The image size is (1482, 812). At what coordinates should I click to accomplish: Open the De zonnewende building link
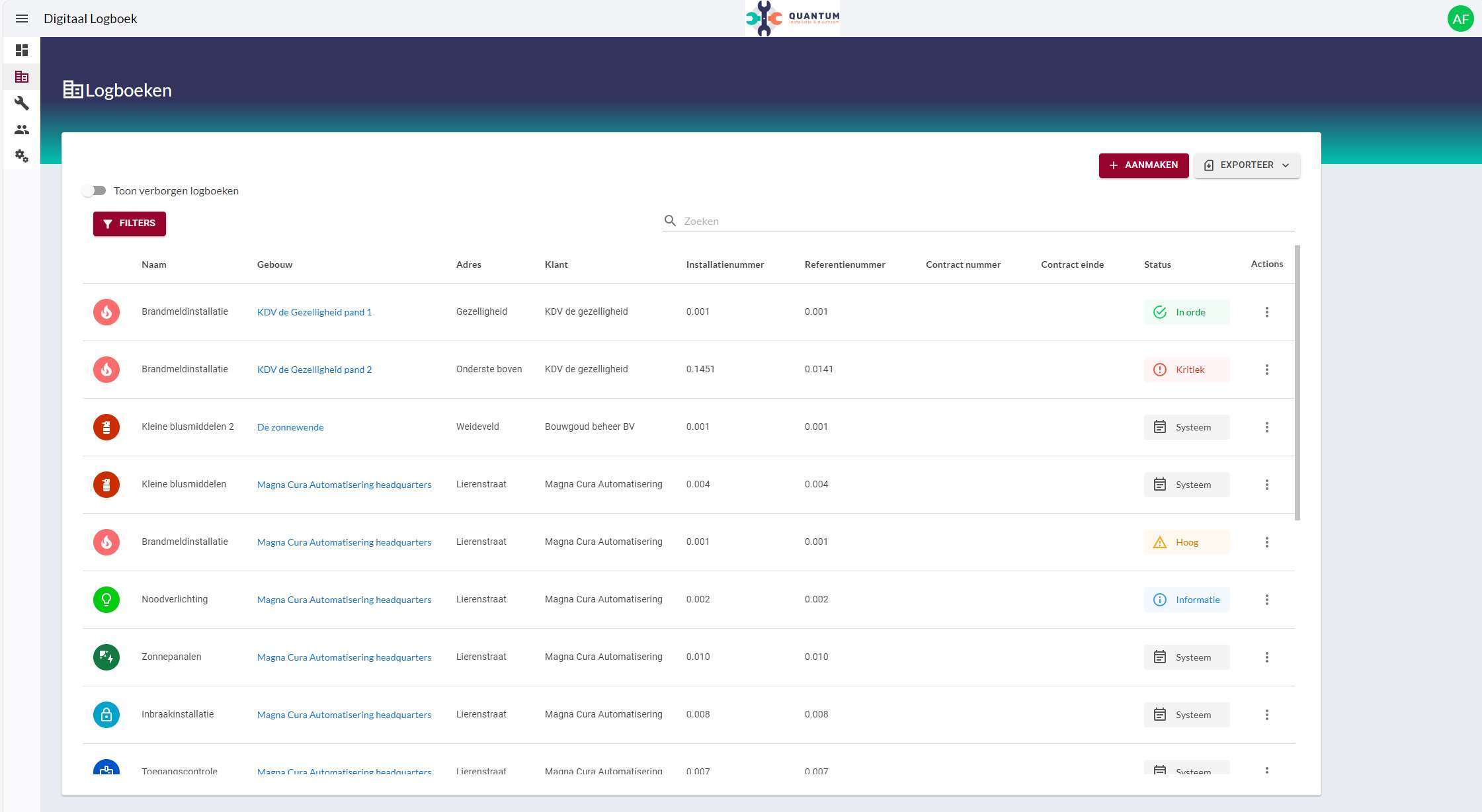(290, 427)
